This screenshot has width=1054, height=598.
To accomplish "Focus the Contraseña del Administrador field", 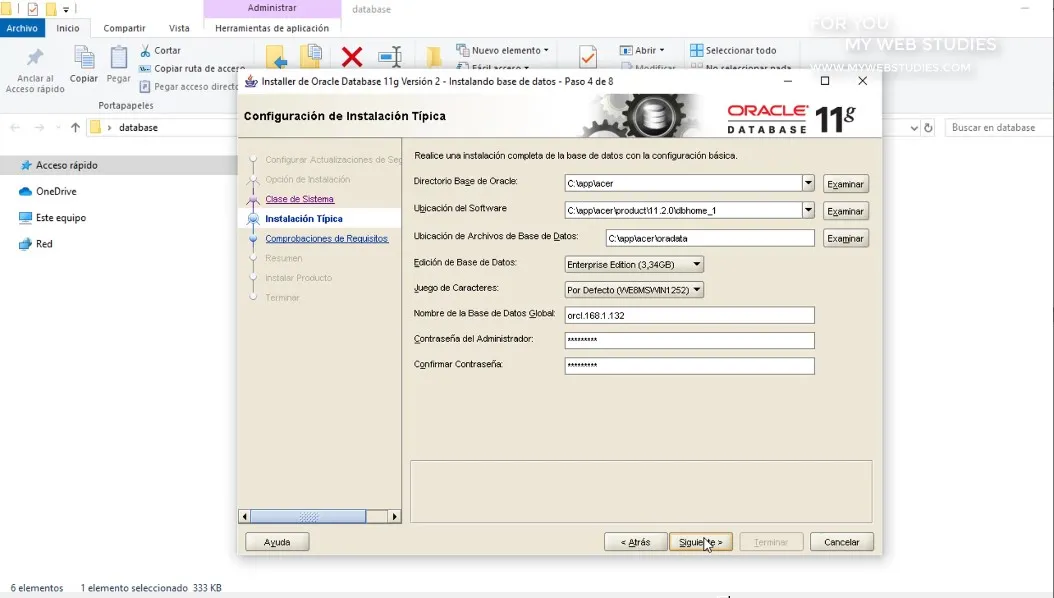I will pos(690,340).
